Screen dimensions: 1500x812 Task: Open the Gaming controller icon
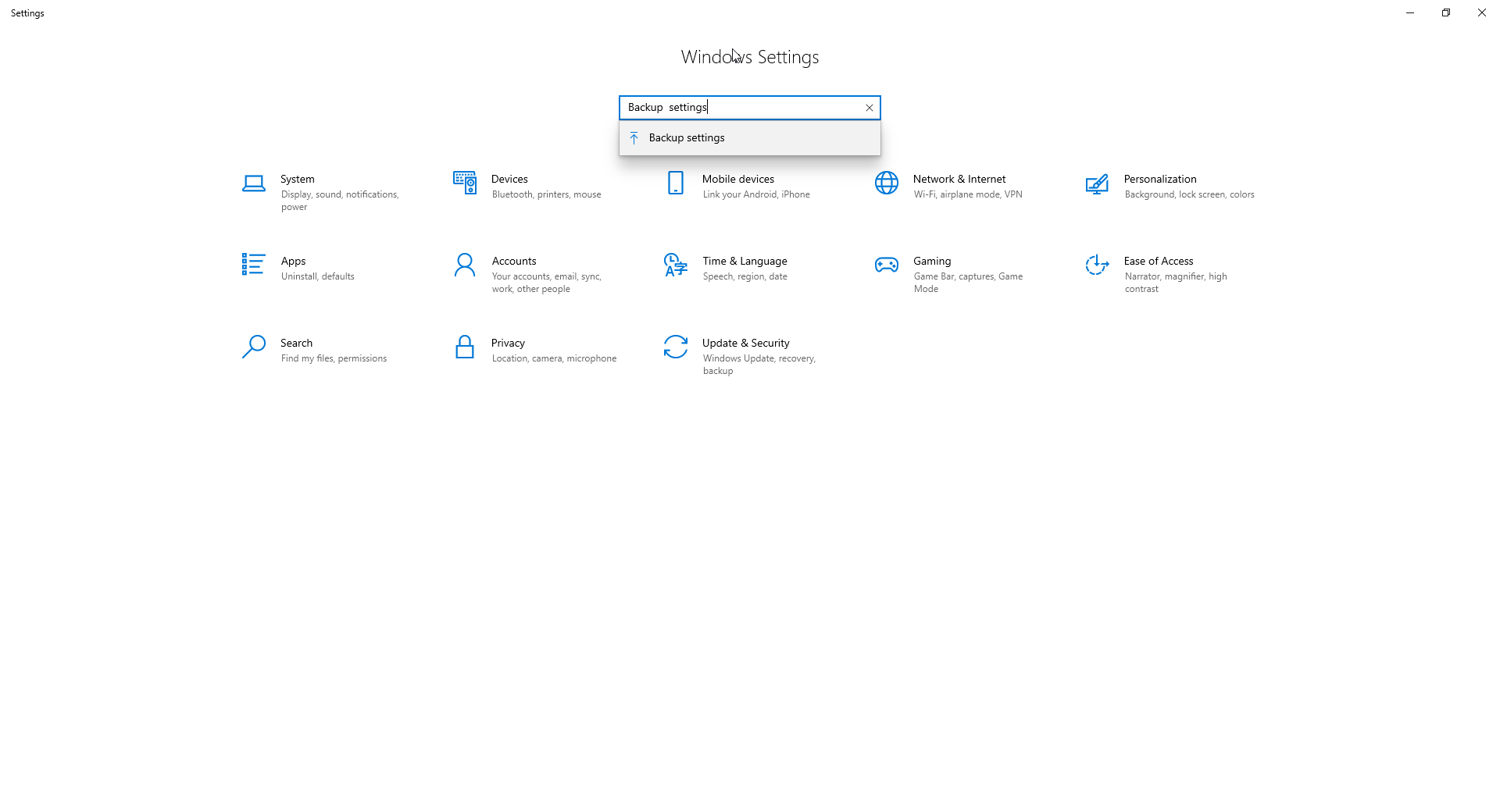tap(887, 265)
